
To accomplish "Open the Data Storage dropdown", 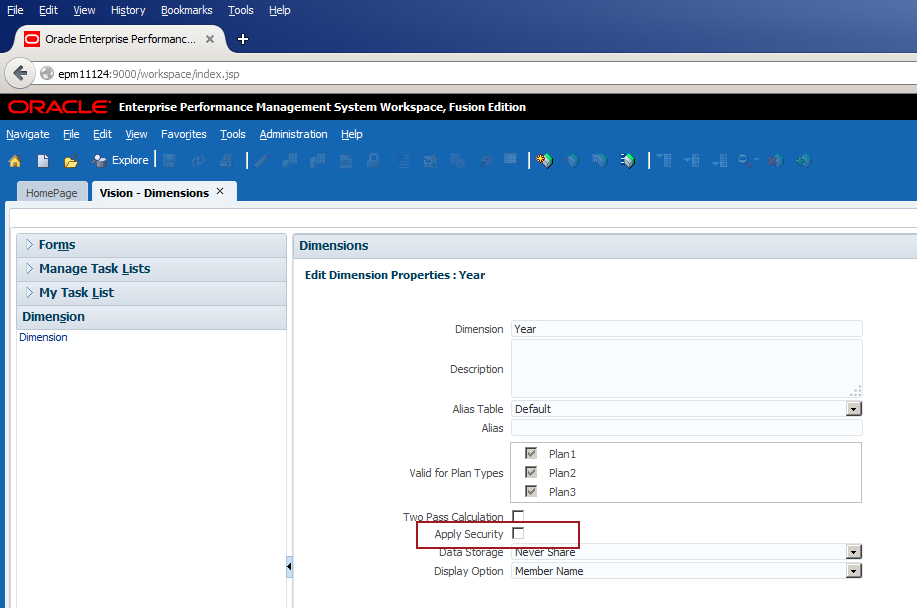I will click(x=854, y=551).
